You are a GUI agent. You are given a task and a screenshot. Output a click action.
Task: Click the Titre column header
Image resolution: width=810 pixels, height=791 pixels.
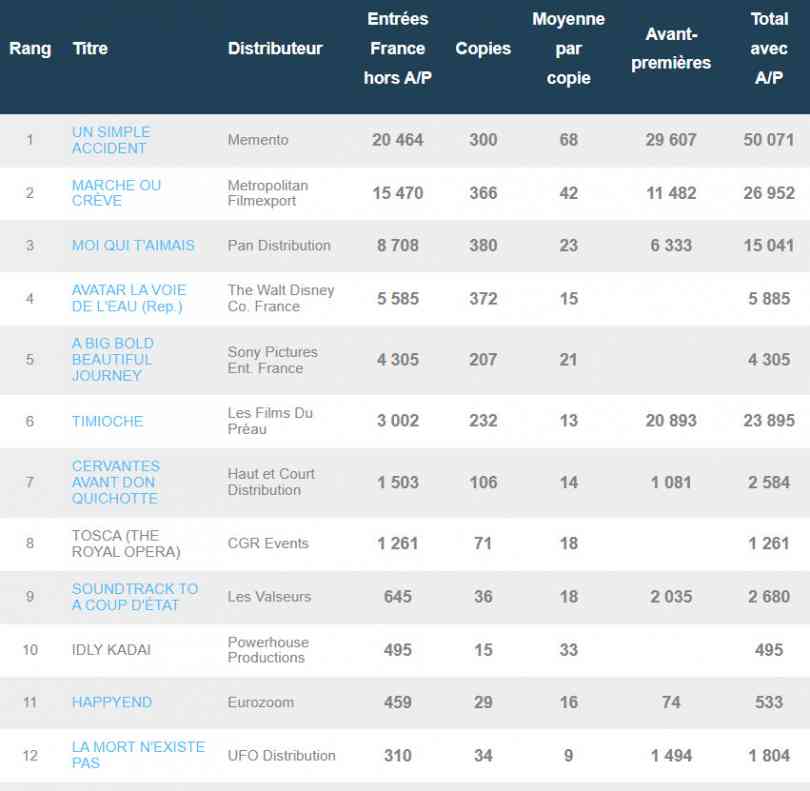click(90, 49)
